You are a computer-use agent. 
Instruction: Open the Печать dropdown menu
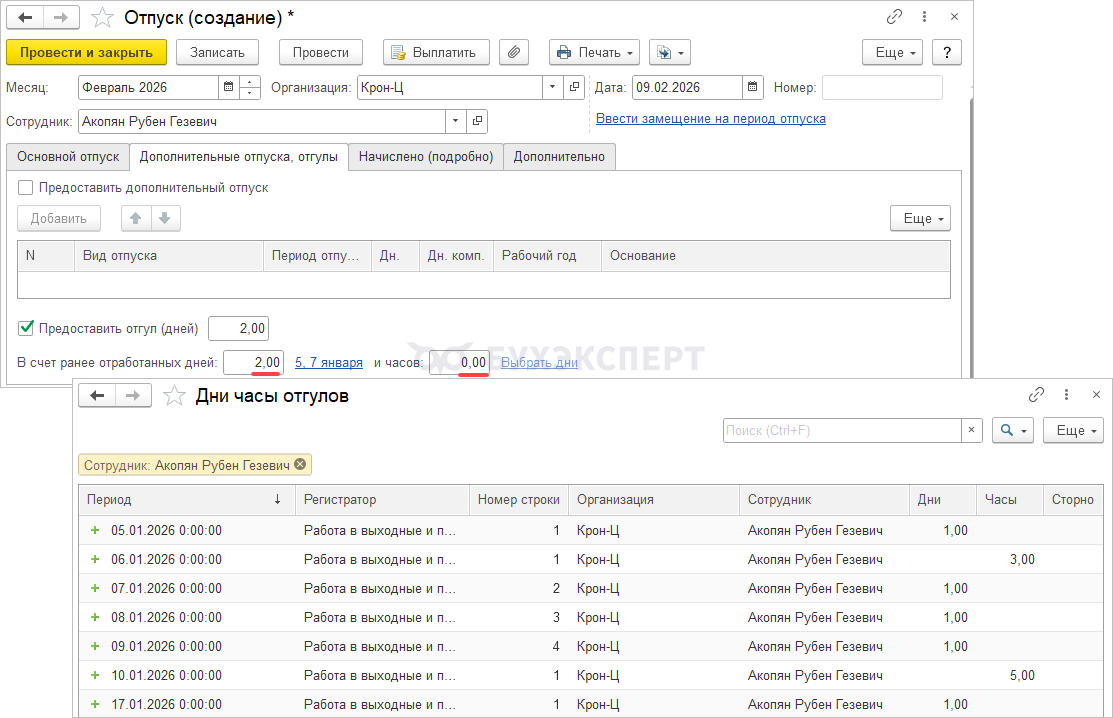pos(594,53)
